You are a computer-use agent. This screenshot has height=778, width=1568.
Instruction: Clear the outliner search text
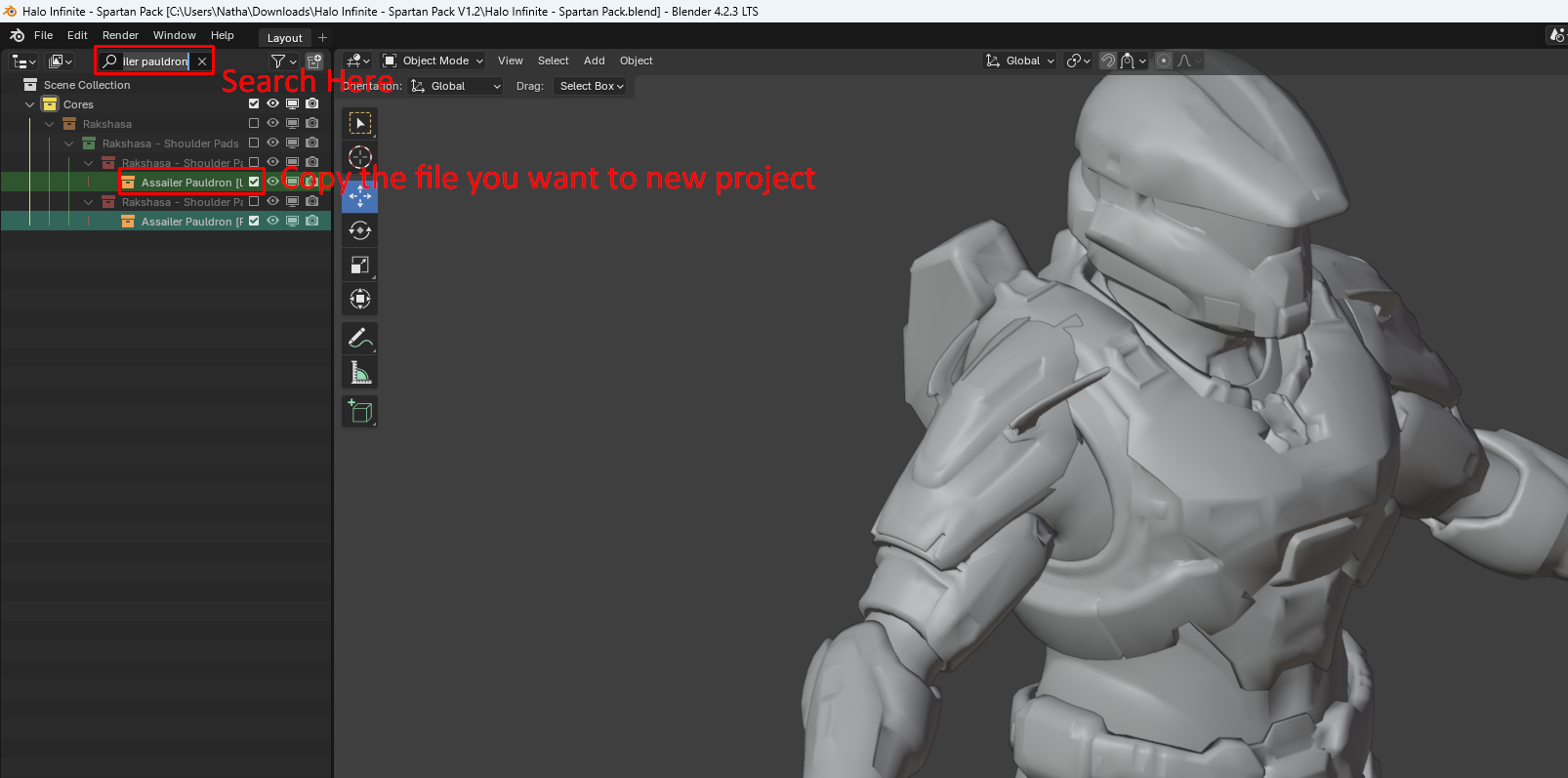coord(202,61)
